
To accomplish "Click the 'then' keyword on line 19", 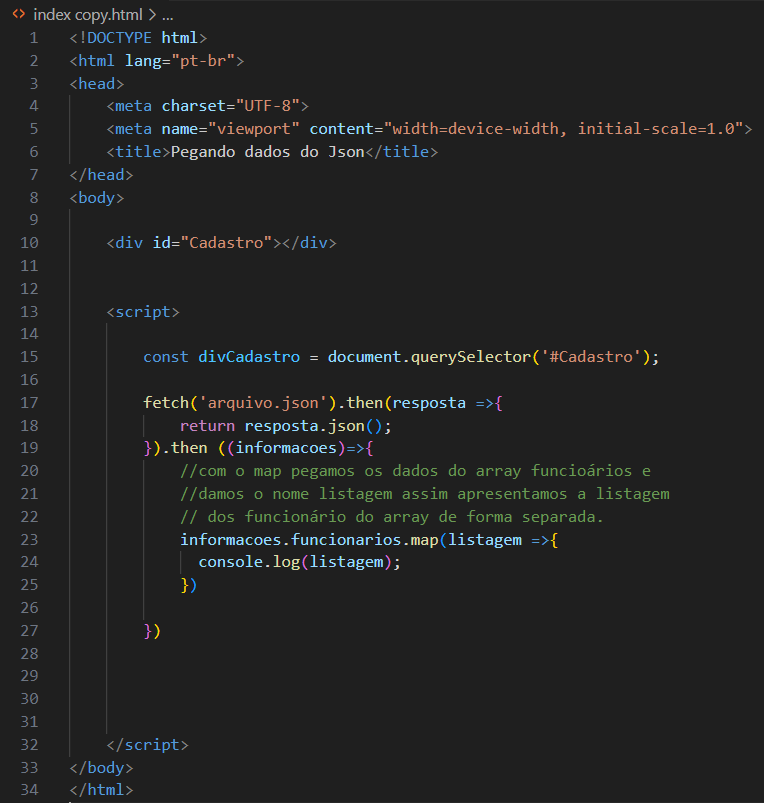I will tap(189, 448).
